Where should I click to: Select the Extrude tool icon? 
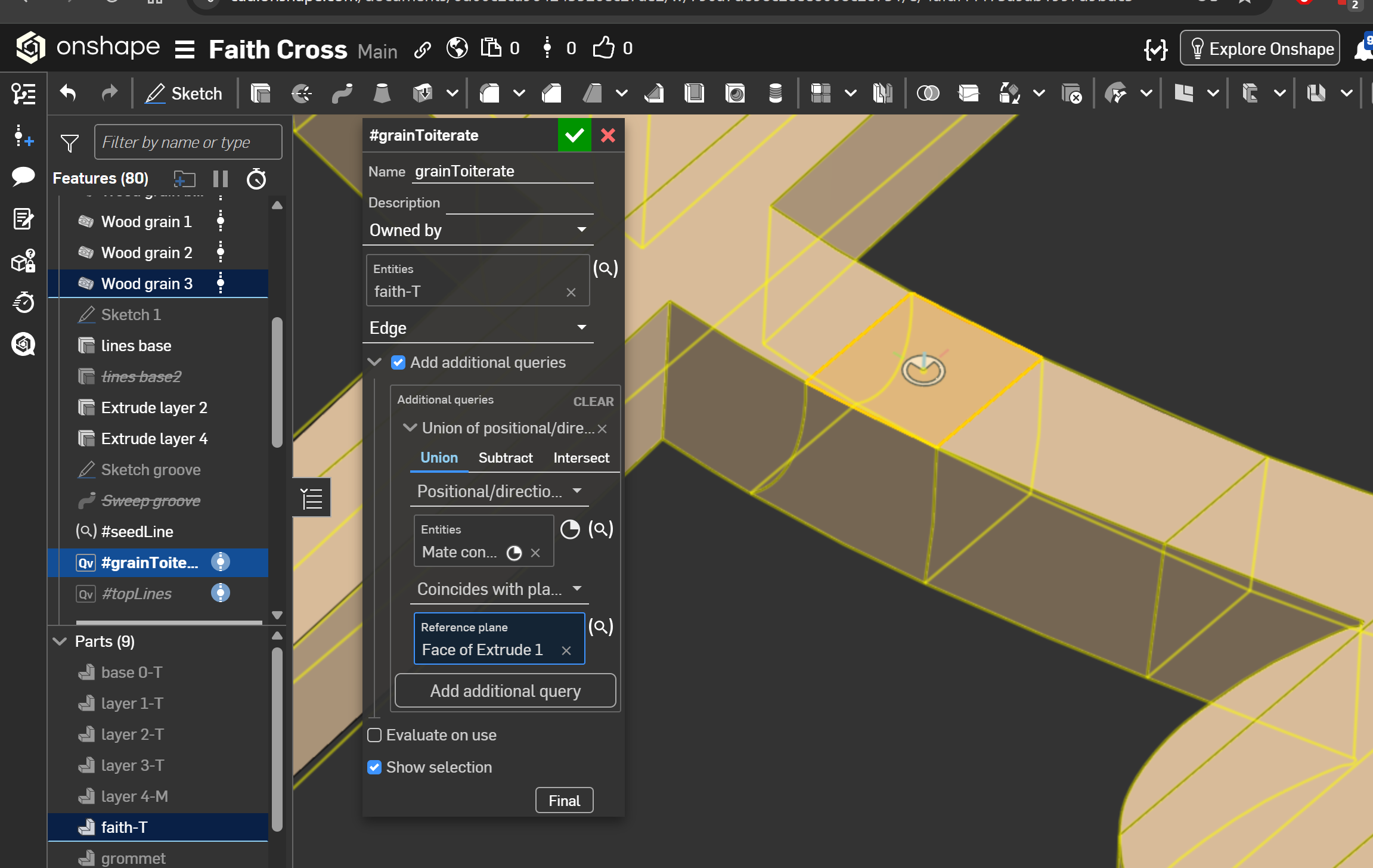[261, 94]
